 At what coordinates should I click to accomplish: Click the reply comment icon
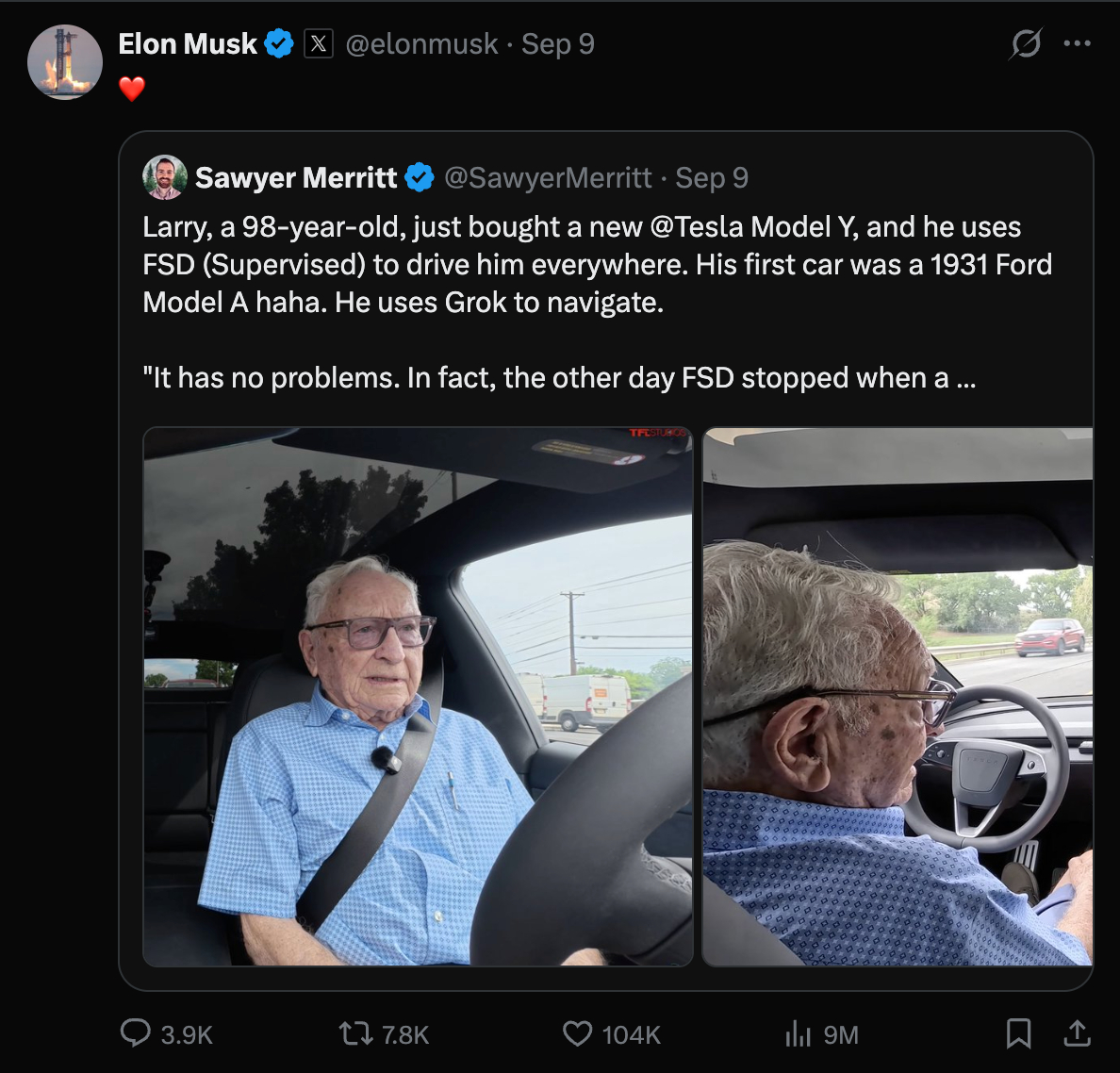point(136,1033)
